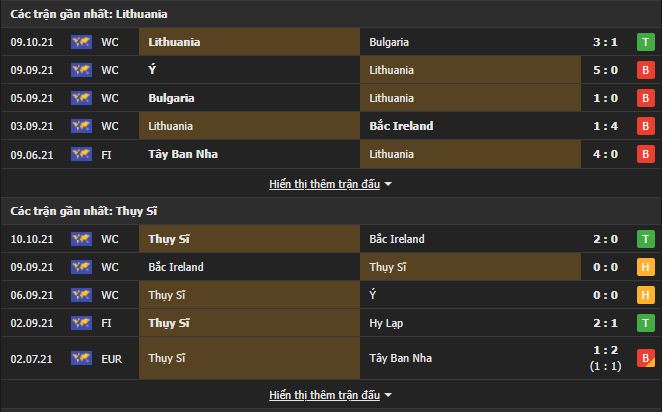Select the Hy Lạp team name
Viewport: 662px width, 412px height.
coord(385,324)
